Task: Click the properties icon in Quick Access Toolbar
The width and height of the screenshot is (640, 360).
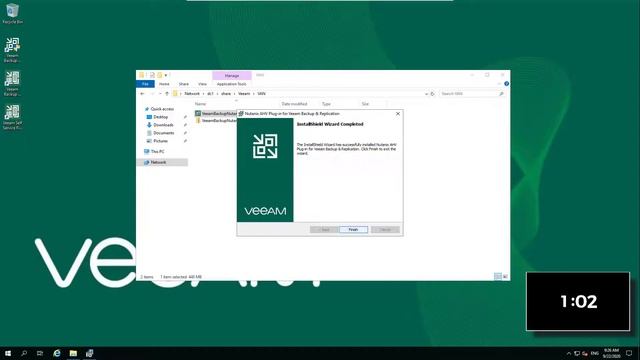Action: 152,75
